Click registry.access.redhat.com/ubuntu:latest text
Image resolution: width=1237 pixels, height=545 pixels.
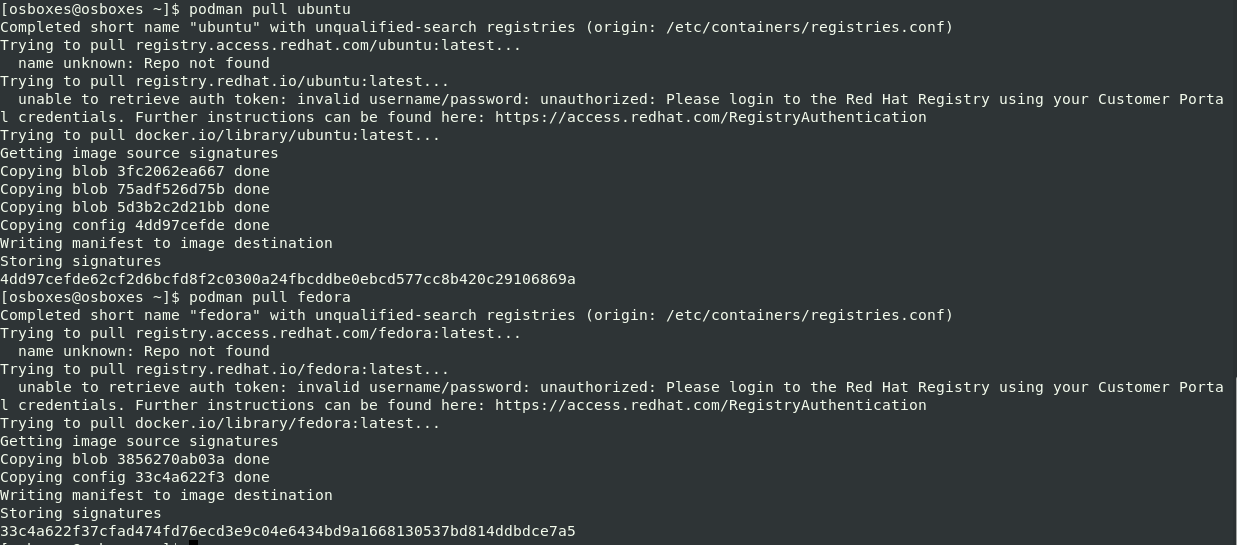[315, 45]
